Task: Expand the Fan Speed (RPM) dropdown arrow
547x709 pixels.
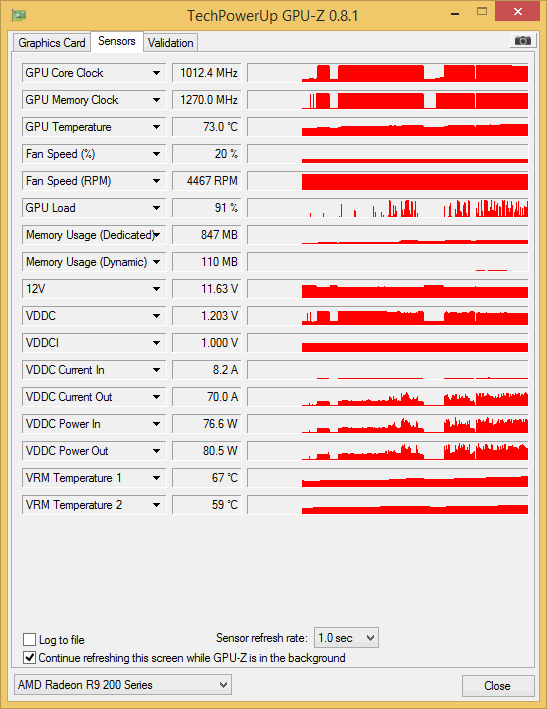Action: 156,181
